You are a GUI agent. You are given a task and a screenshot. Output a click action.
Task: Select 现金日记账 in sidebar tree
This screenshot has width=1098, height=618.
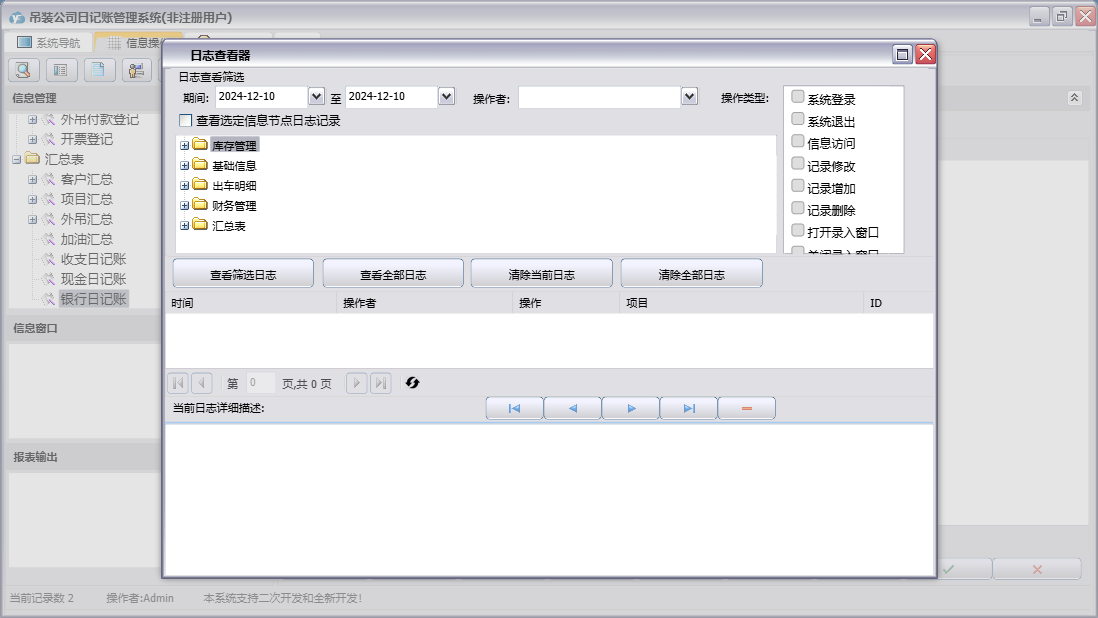93,279
